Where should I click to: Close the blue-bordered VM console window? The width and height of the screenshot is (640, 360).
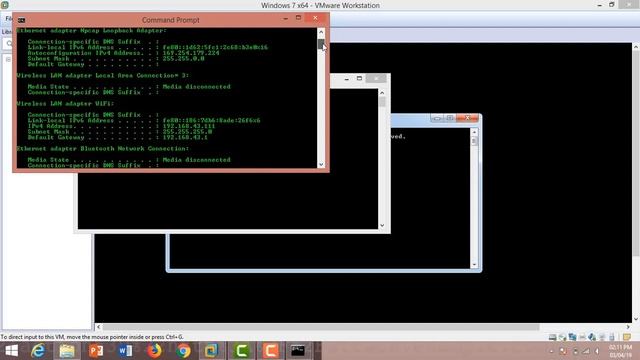tap(467, 118)
